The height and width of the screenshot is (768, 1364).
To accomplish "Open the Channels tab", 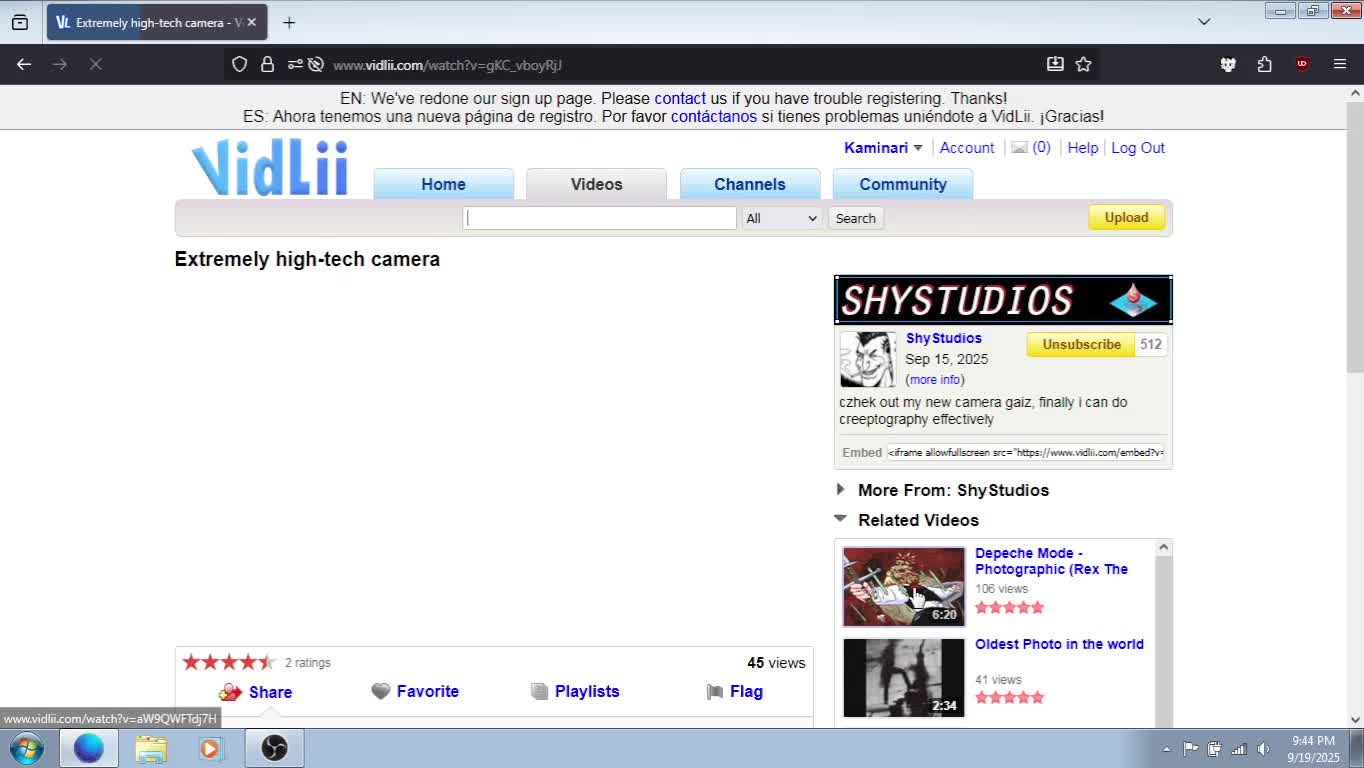I will point(750,184).
